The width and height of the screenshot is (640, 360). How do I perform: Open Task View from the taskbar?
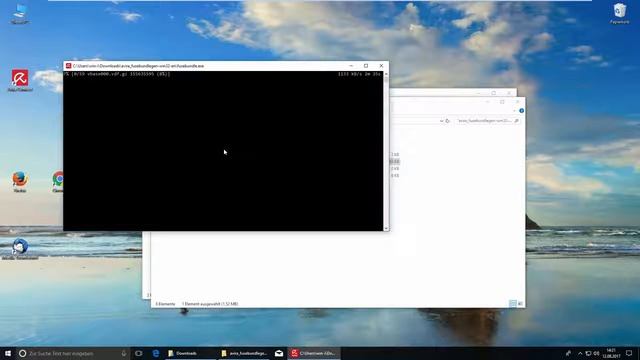click(139, 353)
